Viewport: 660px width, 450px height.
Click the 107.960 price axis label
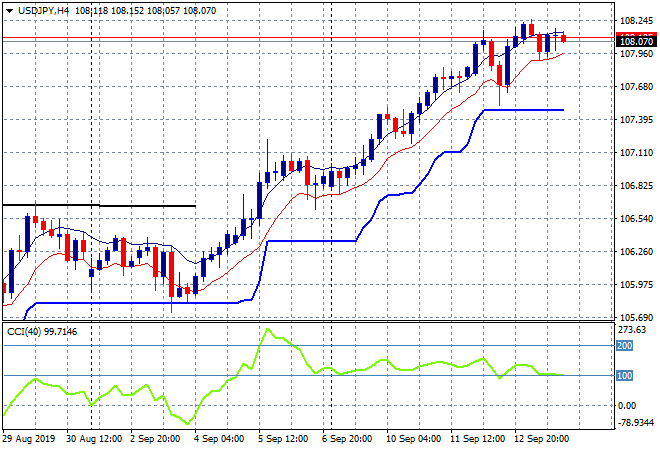(x=636, y=53)
